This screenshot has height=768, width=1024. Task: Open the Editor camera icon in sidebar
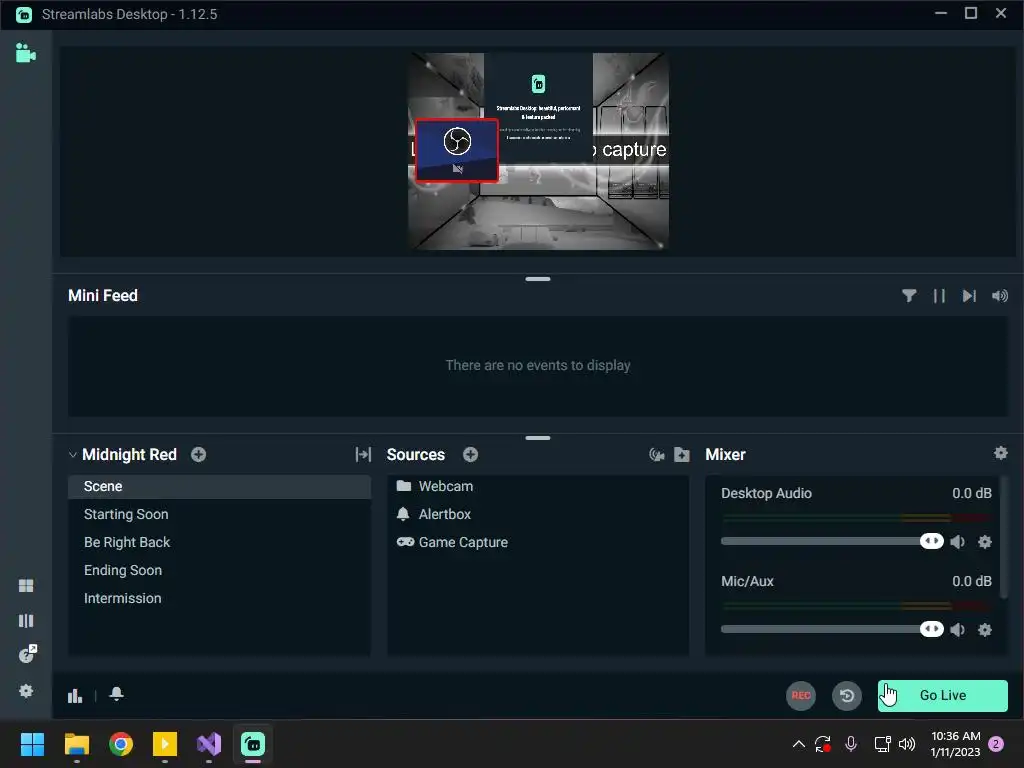tap(25, 53)
